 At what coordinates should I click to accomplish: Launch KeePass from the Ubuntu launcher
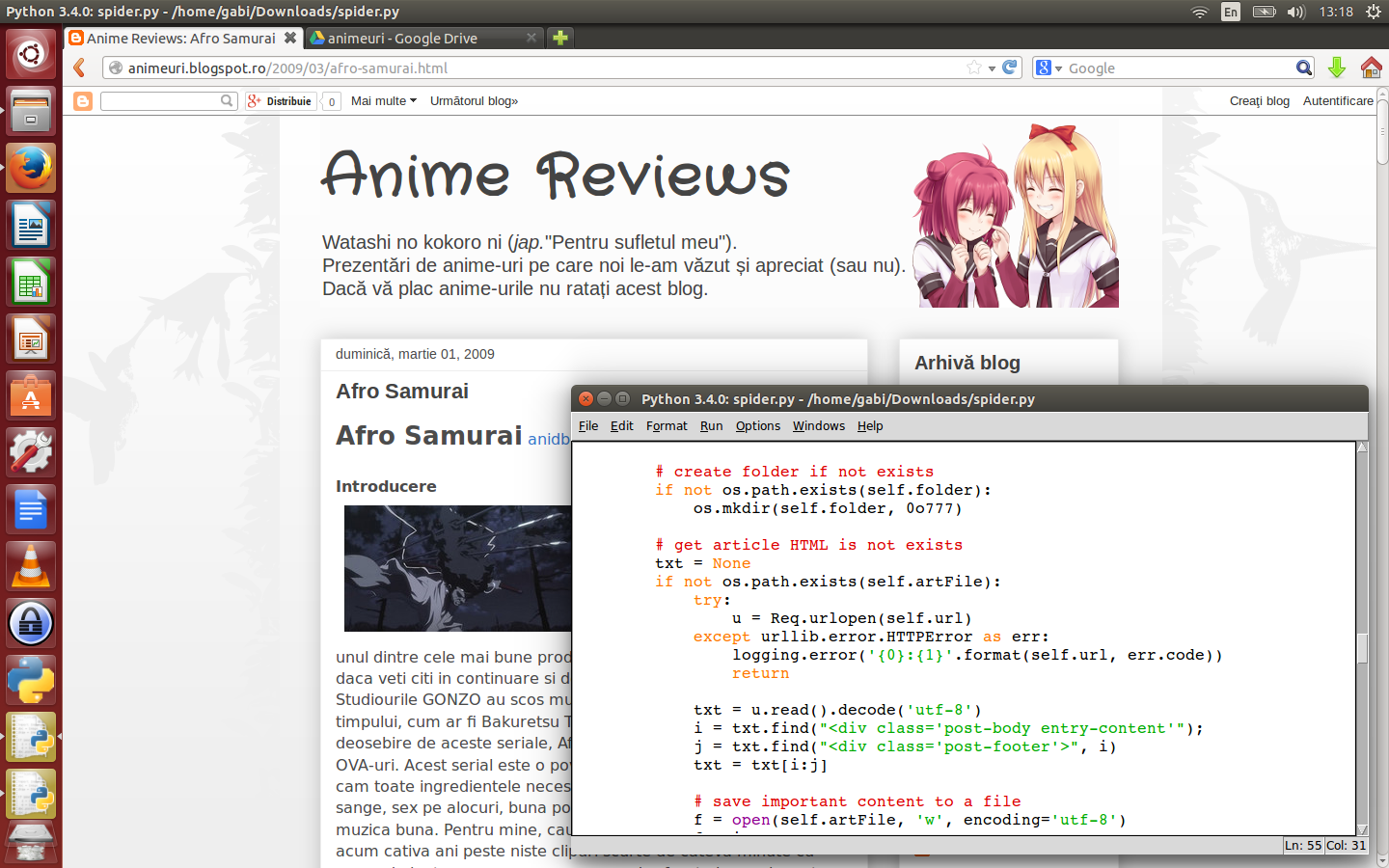[30, 623]
